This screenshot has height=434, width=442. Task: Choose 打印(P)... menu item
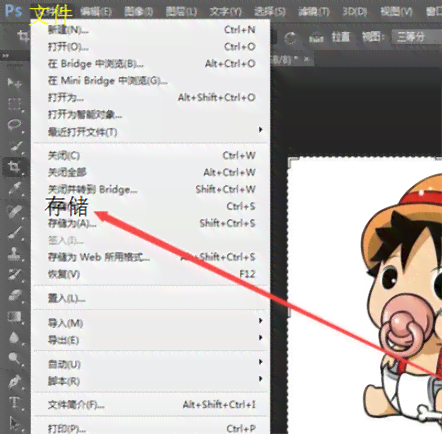tap(151, 428)
